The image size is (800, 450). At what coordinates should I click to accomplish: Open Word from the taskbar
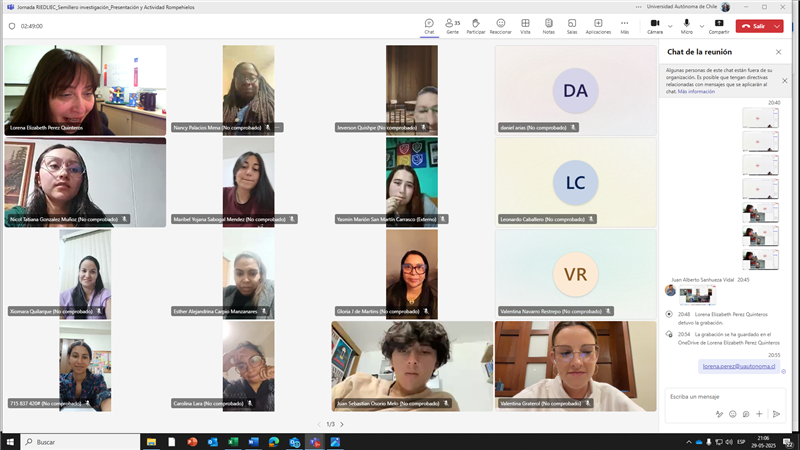(254, 442)
